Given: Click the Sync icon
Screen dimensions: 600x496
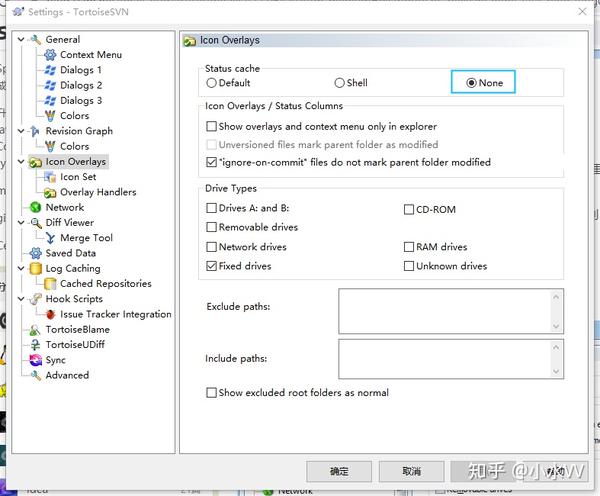Looking at the screenshot, I should (x=36, y=360).
